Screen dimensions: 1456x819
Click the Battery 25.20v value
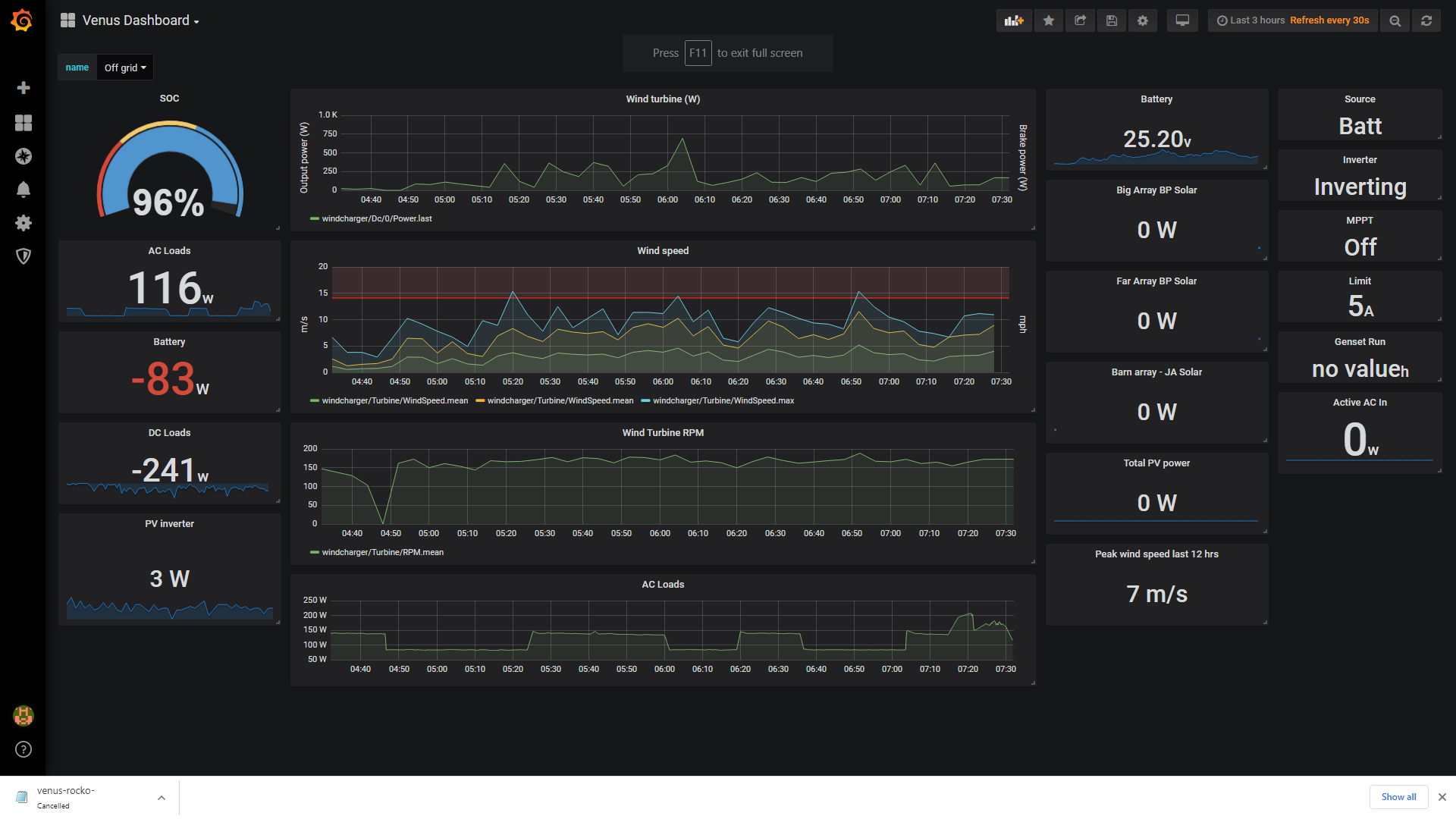coord(1156,139)
